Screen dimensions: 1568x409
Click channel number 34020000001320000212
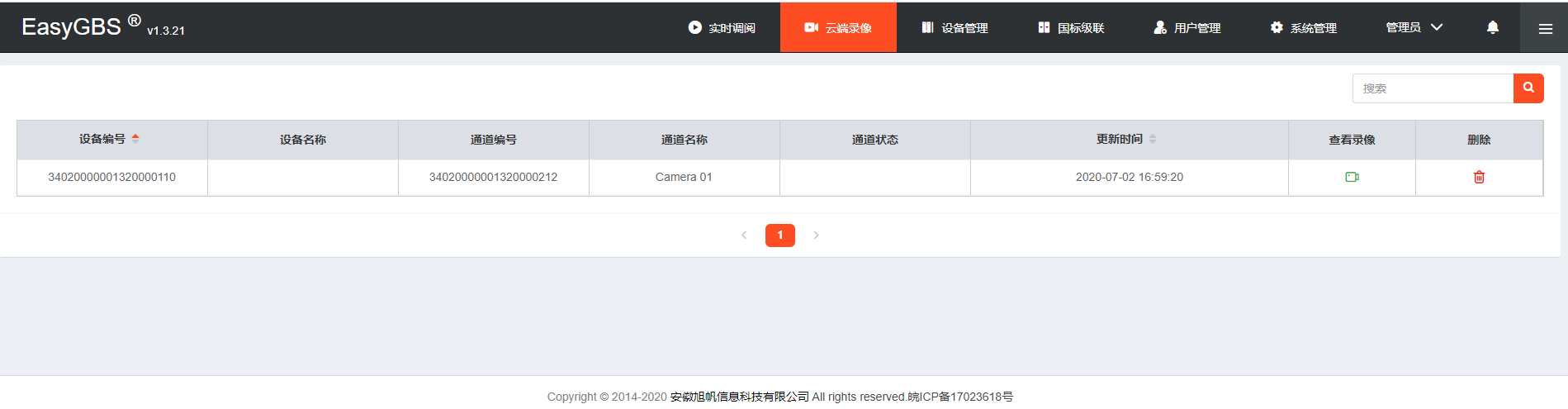[x=494, y=177]
